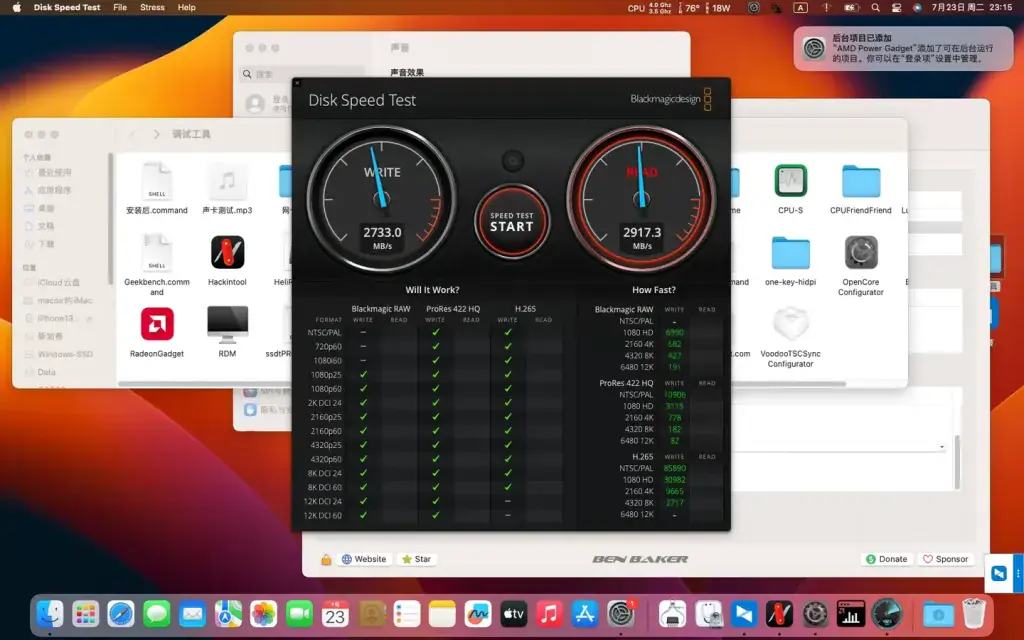Click the Star button
1024x640 pixels.
click(x=416, y=559)
